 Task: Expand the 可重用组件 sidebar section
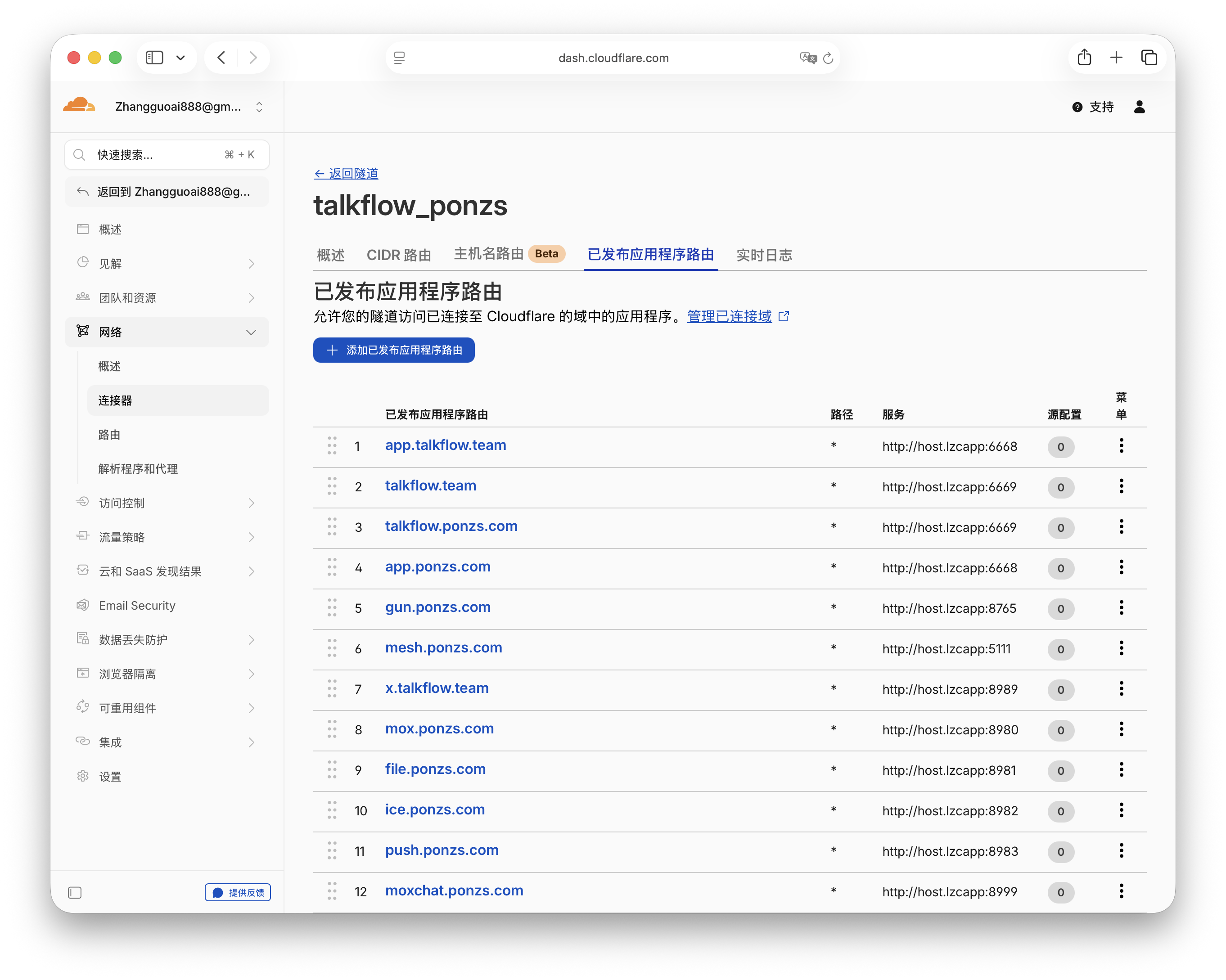[167, 708]
